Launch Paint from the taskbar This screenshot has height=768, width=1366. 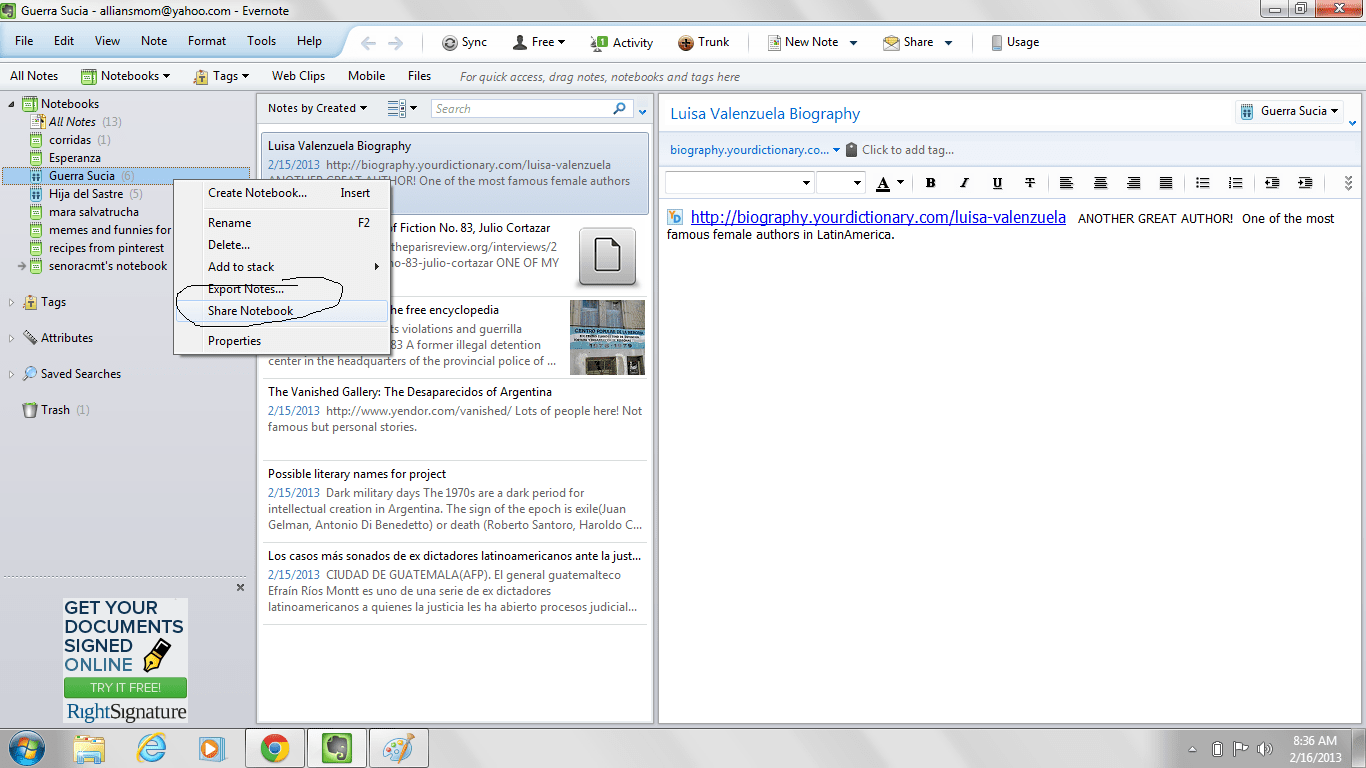click(399, 748)
